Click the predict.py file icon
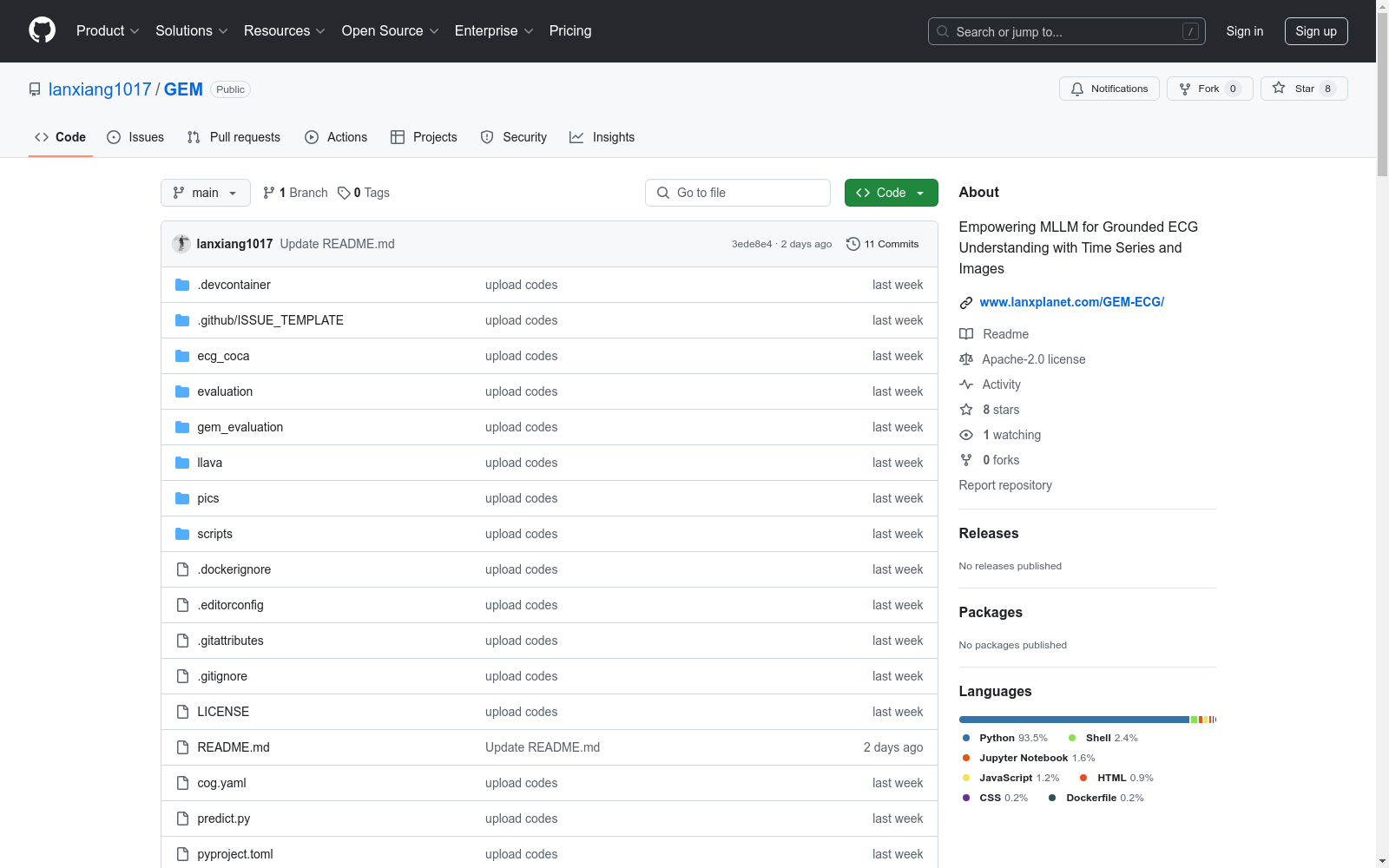1389x868 pixels. pos(182,819)
